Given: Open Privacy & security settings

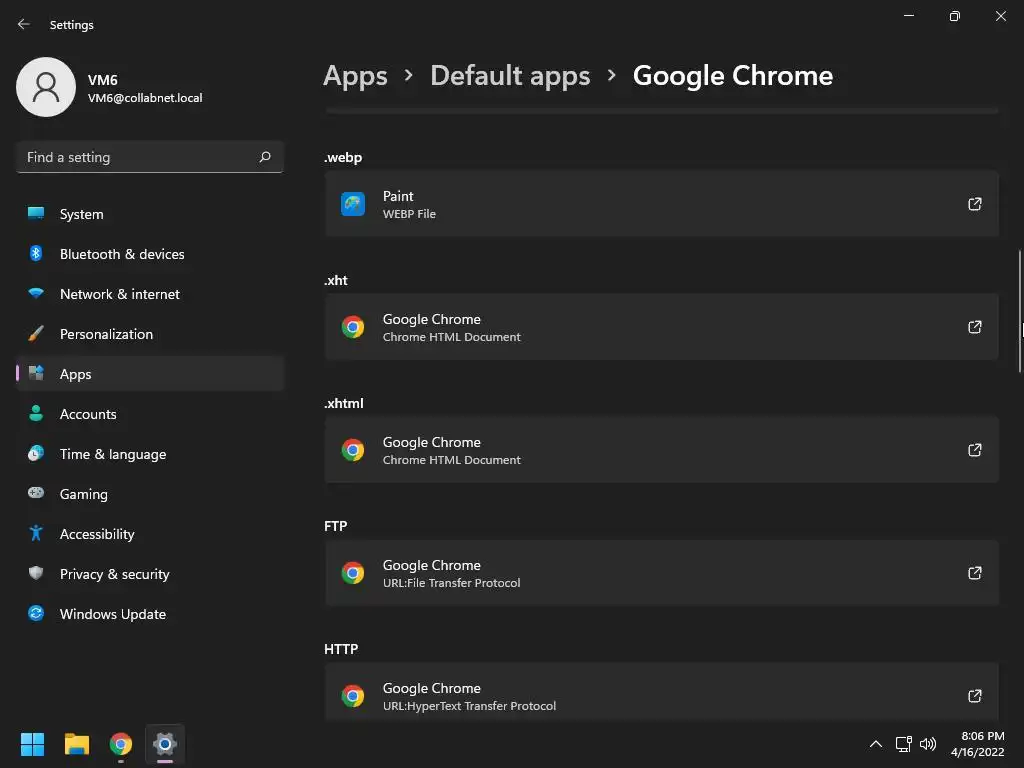Looking at the screenshot, I should click(x=114, y=574).
